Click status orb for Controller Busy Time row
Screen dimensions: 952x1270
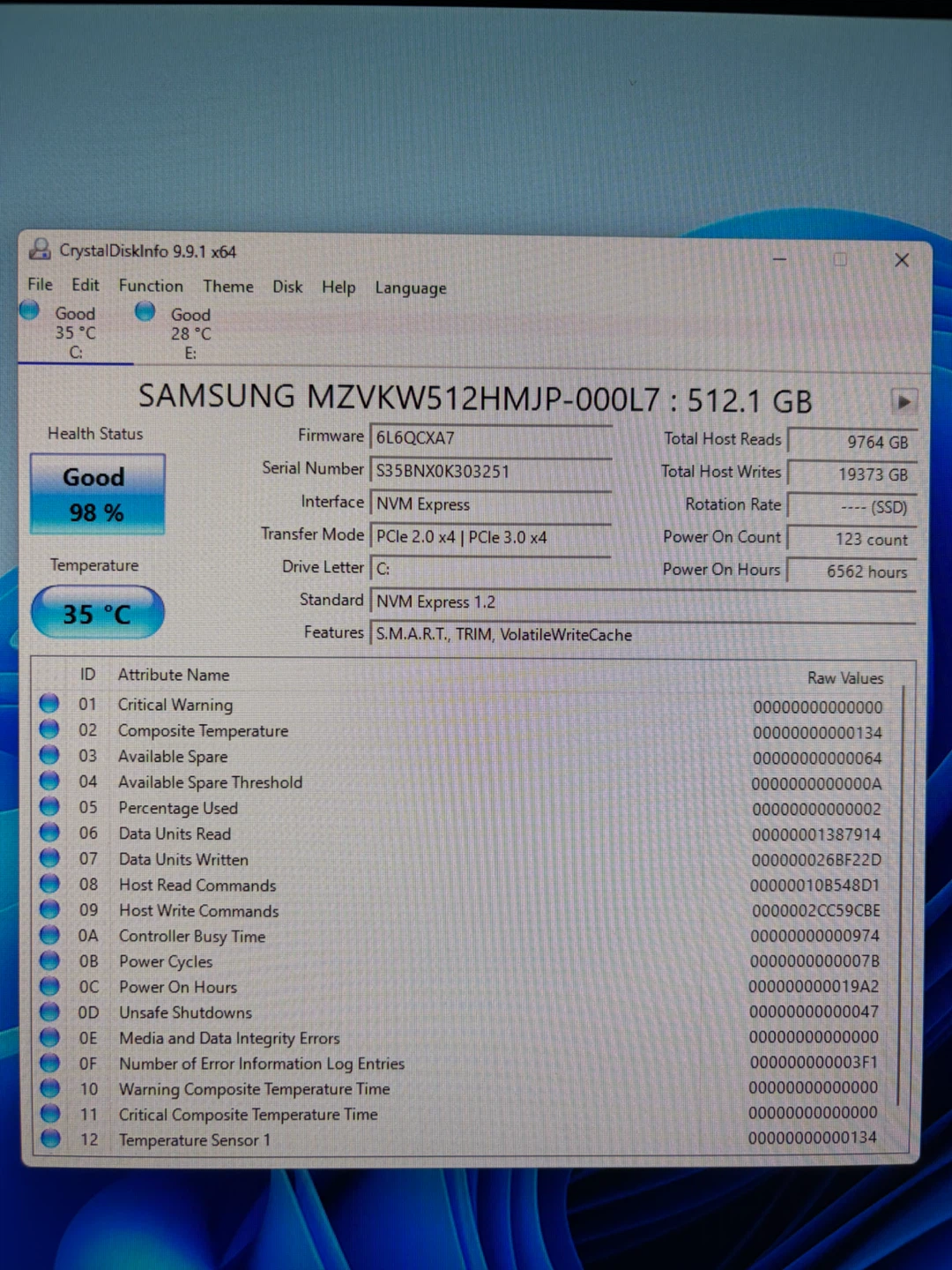point(49,934)
